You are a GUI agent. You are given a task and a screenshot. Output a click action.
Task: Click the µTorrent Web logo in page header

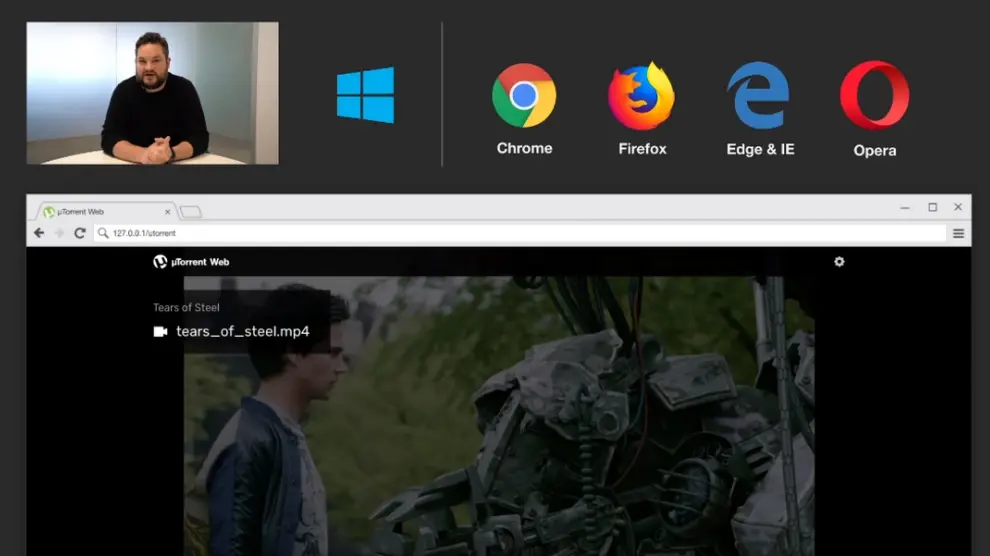pos(191,262)
